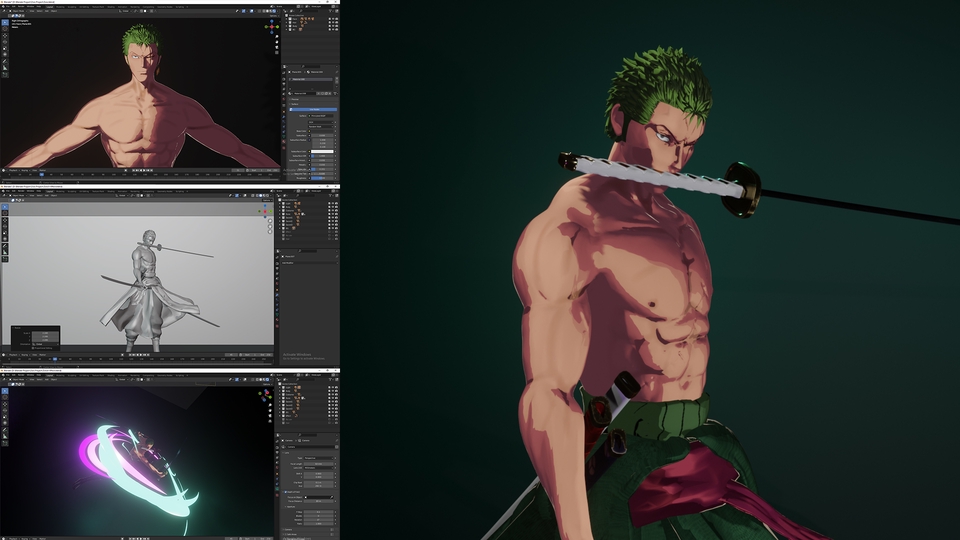Collapse the Surface panel in top window properties

pyautogui.click(x=296, y=104)
